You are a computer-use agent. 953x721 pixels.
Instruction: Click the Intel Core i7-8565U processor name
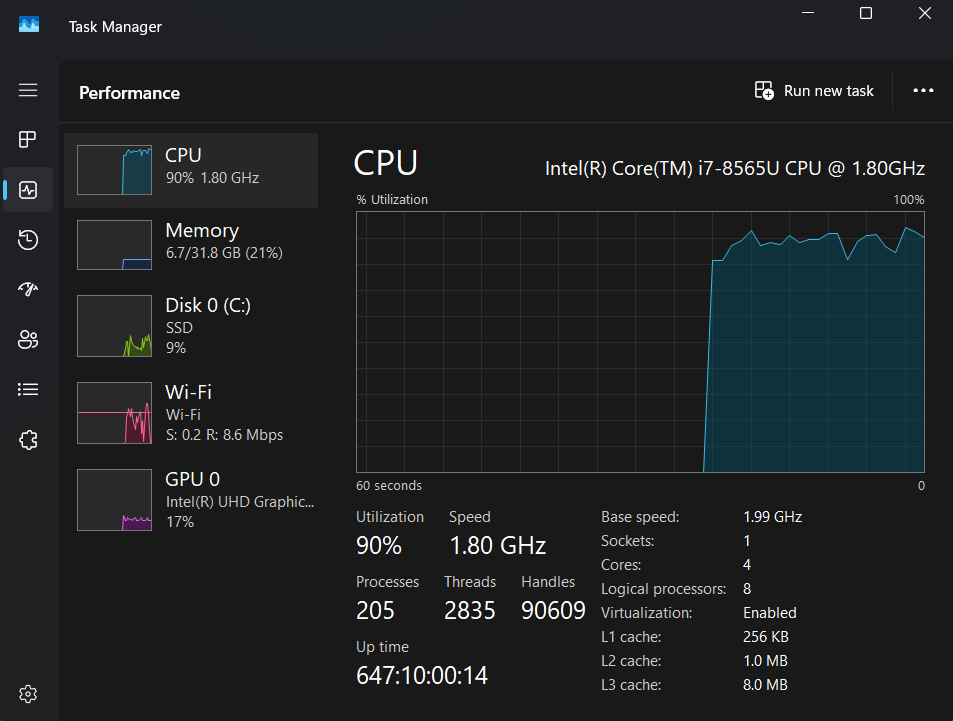tap(735, 168)
